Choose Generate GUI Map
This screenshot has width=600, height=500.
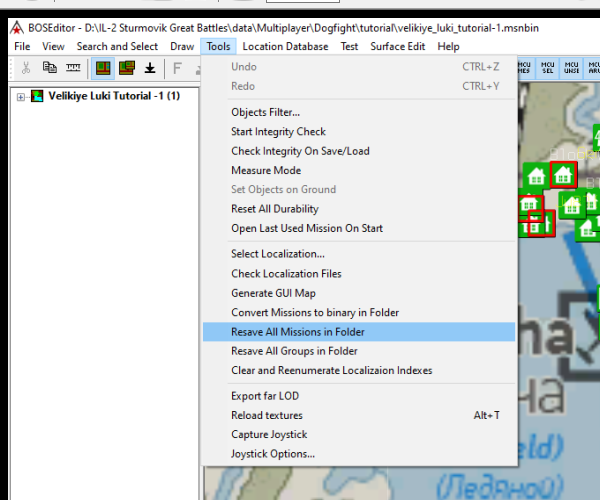[359, 293]
